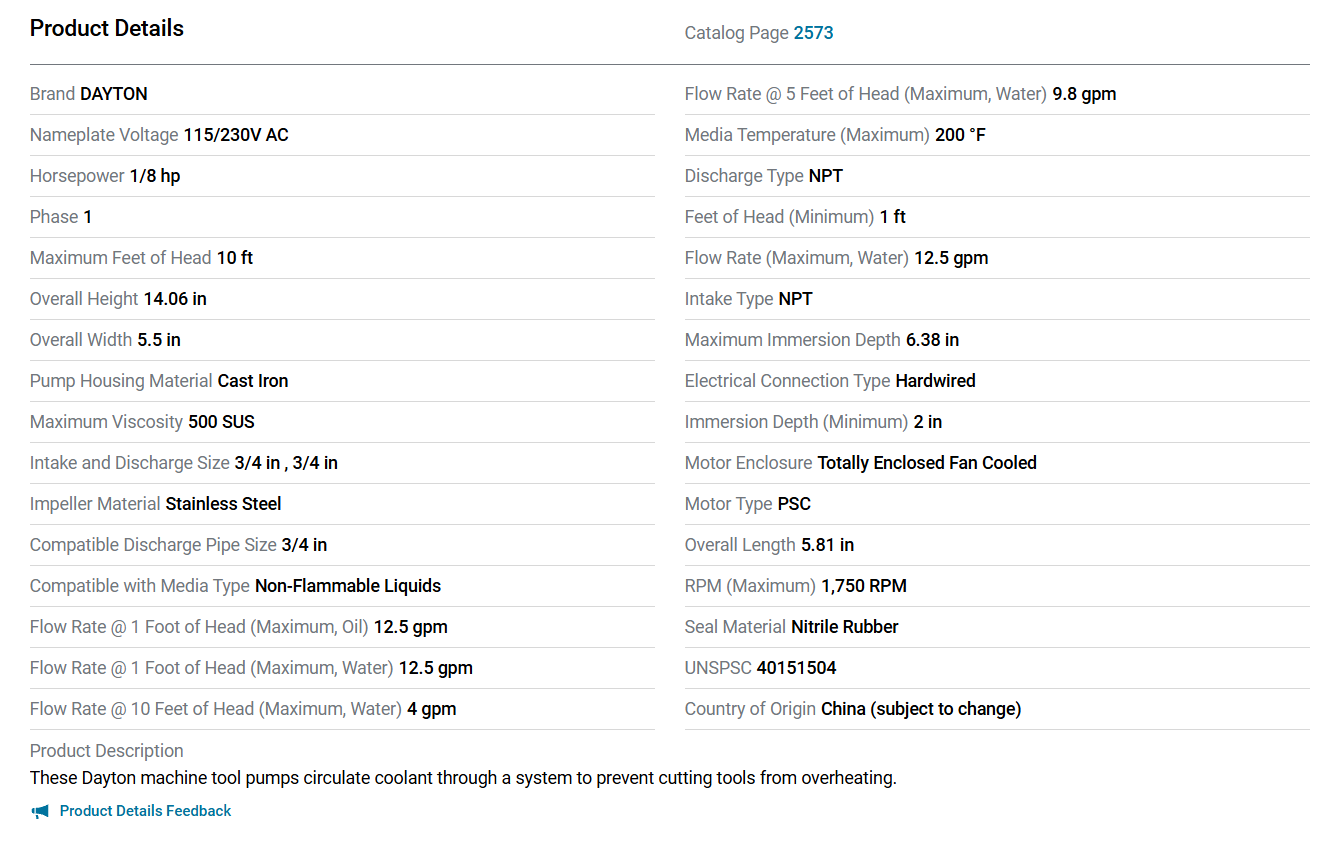Click the UNSPSC code 40151504
This screenshot has width=1327, height=854.
[796, 668]
